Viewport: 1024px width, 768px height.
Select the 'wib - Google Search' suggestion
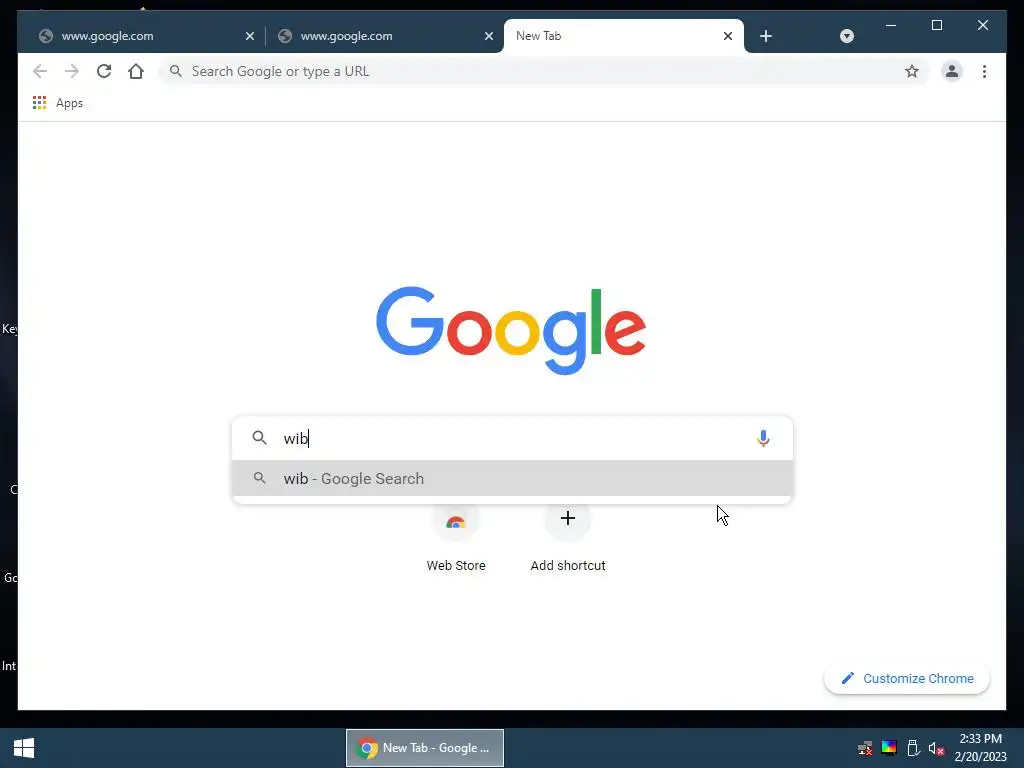point(513,479)
